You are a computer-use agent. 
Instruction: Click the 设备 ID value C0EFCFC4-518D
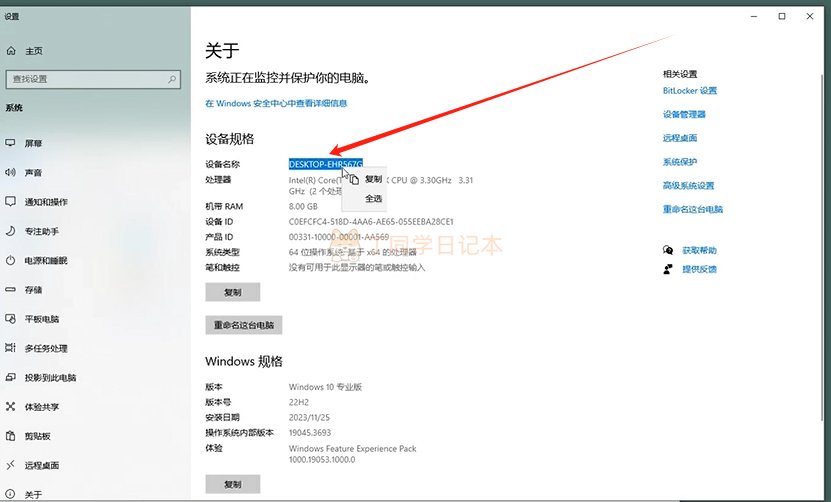coord(371,222)
